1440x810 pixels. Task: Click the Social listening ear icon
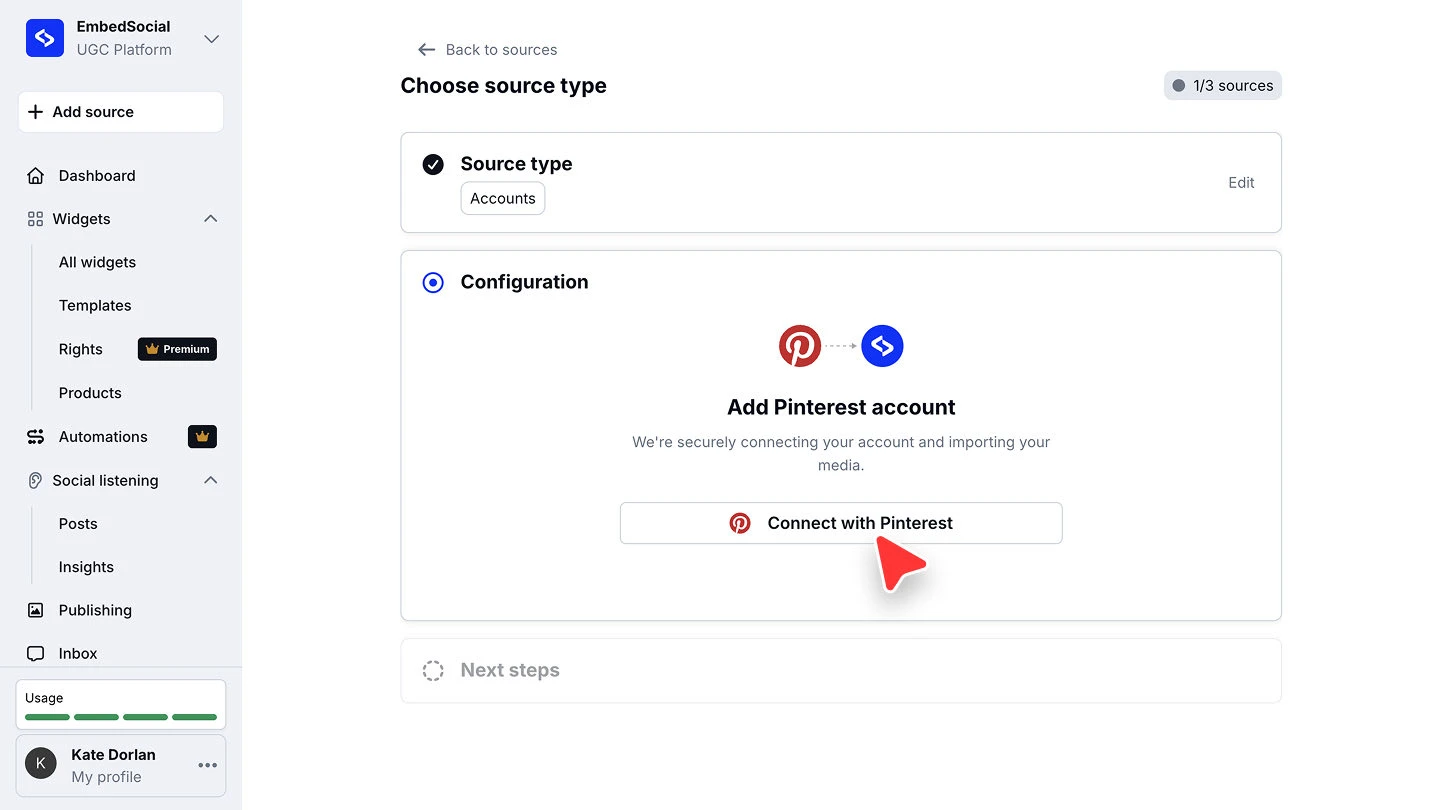[35, 481]
